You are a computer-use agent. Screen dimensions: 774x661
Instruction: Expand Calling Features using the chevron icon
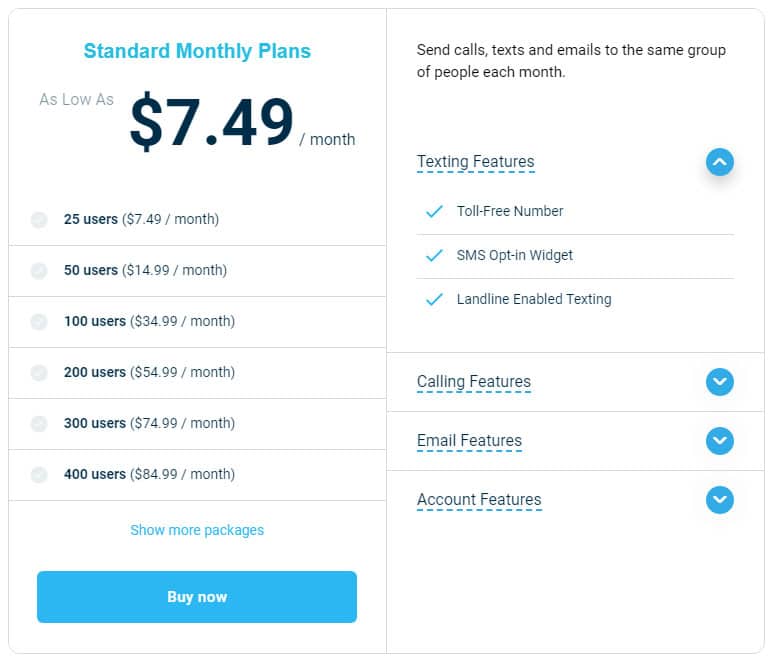tap(720, 382)
